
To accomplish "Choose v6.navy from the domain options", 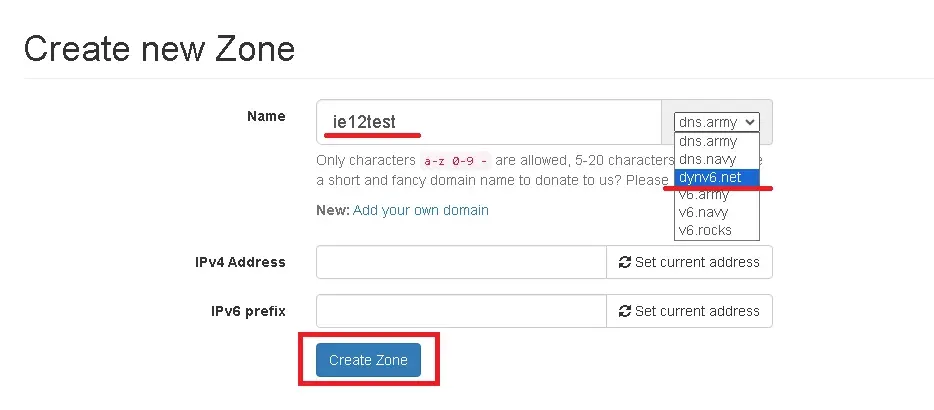I will click(705, 212).
